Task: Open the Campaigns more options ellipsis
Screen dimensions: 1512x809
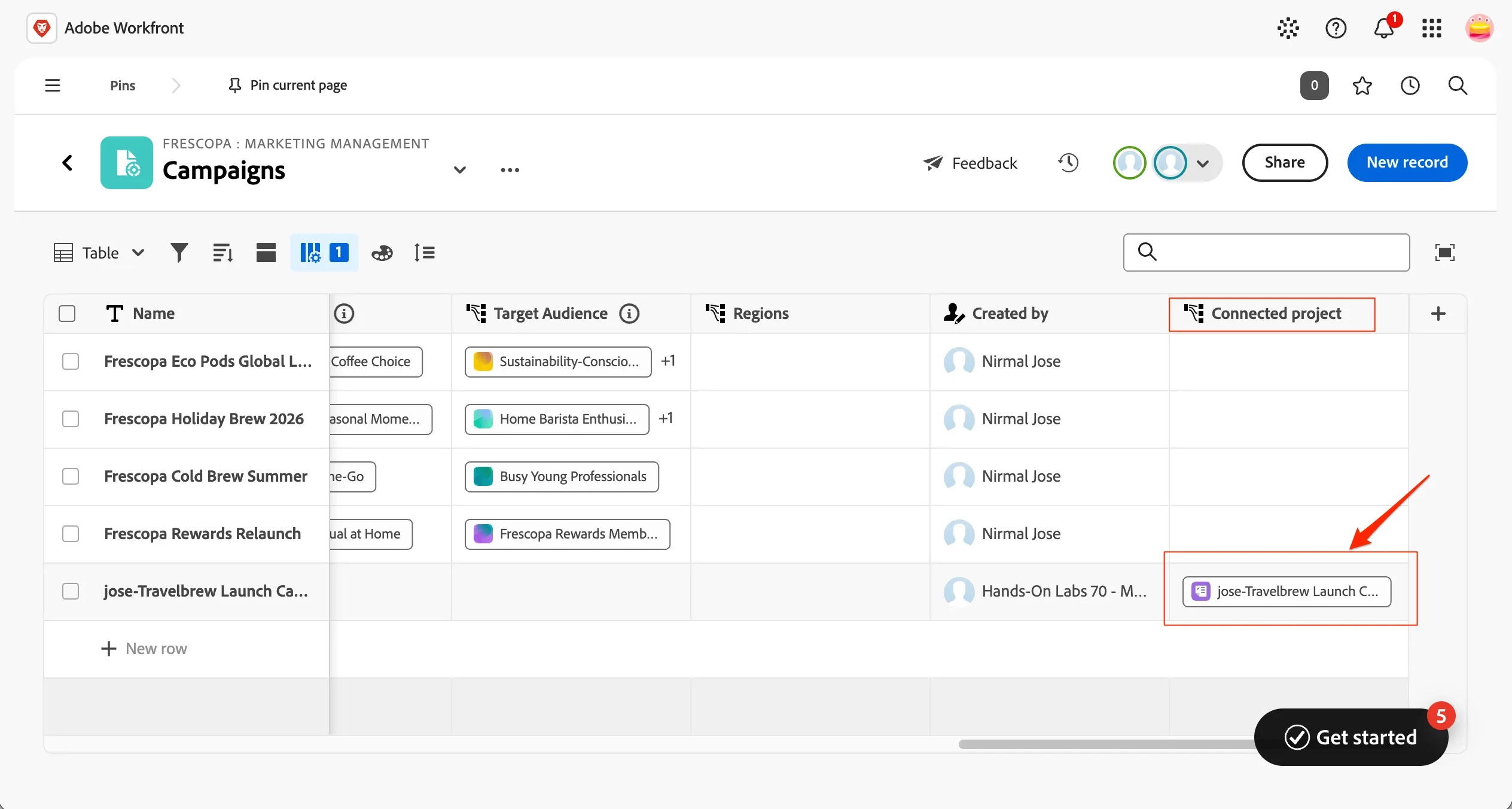Action: [510, 170]
